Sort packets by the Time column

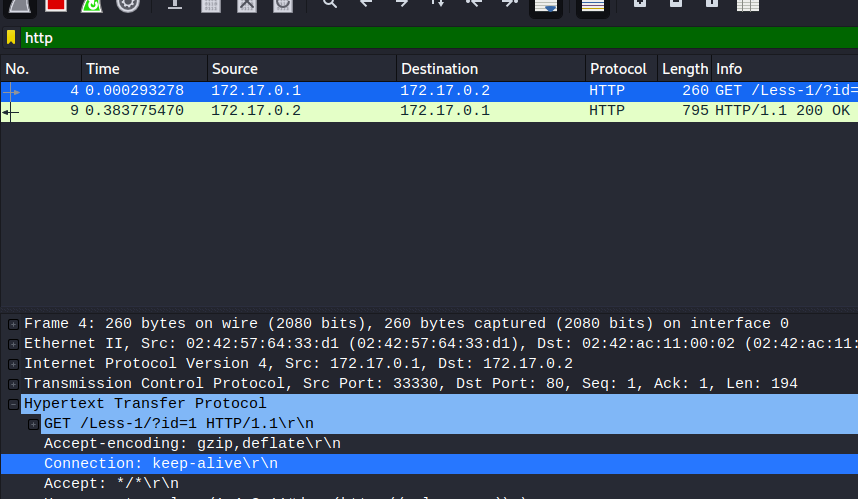click(x=144, y=69)
